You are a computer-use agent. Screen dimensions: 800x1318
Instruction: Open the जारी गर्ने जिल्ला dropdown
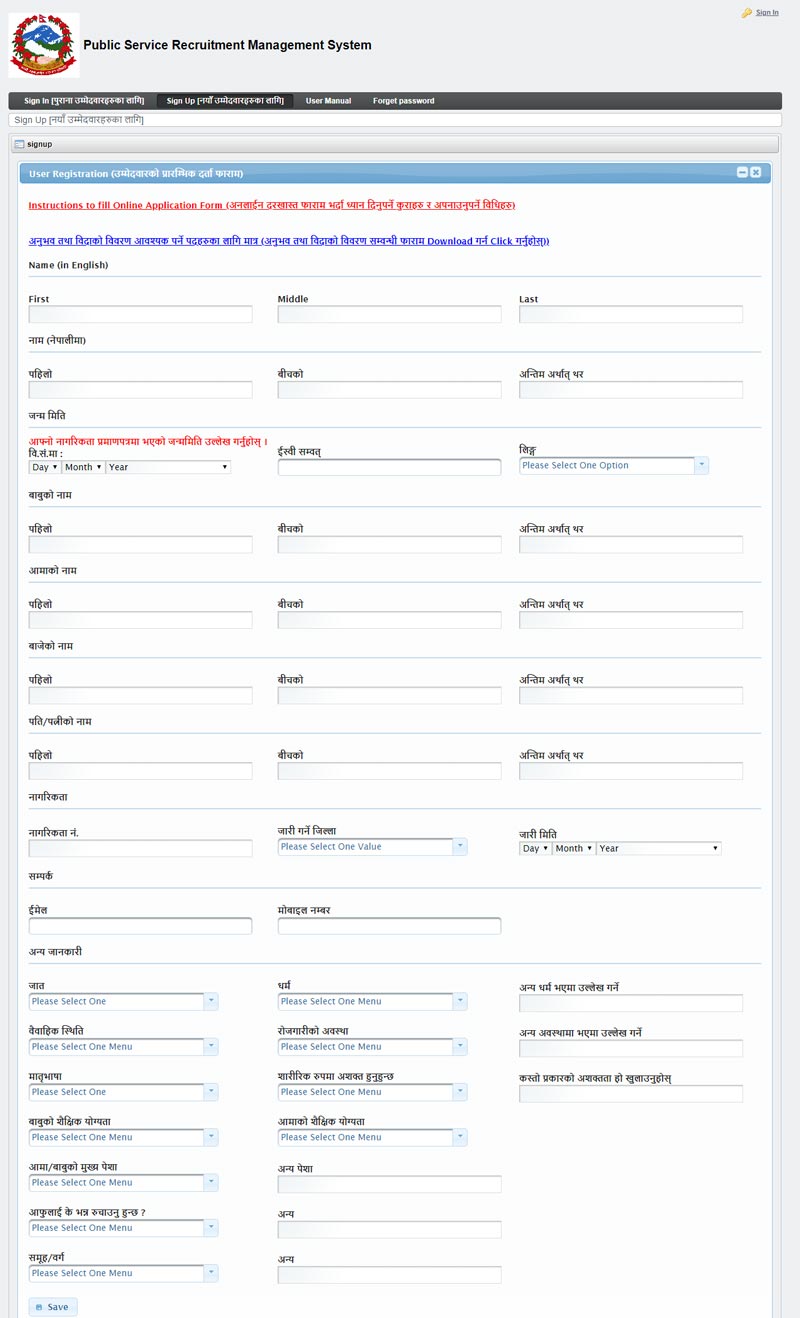(373, 847)
